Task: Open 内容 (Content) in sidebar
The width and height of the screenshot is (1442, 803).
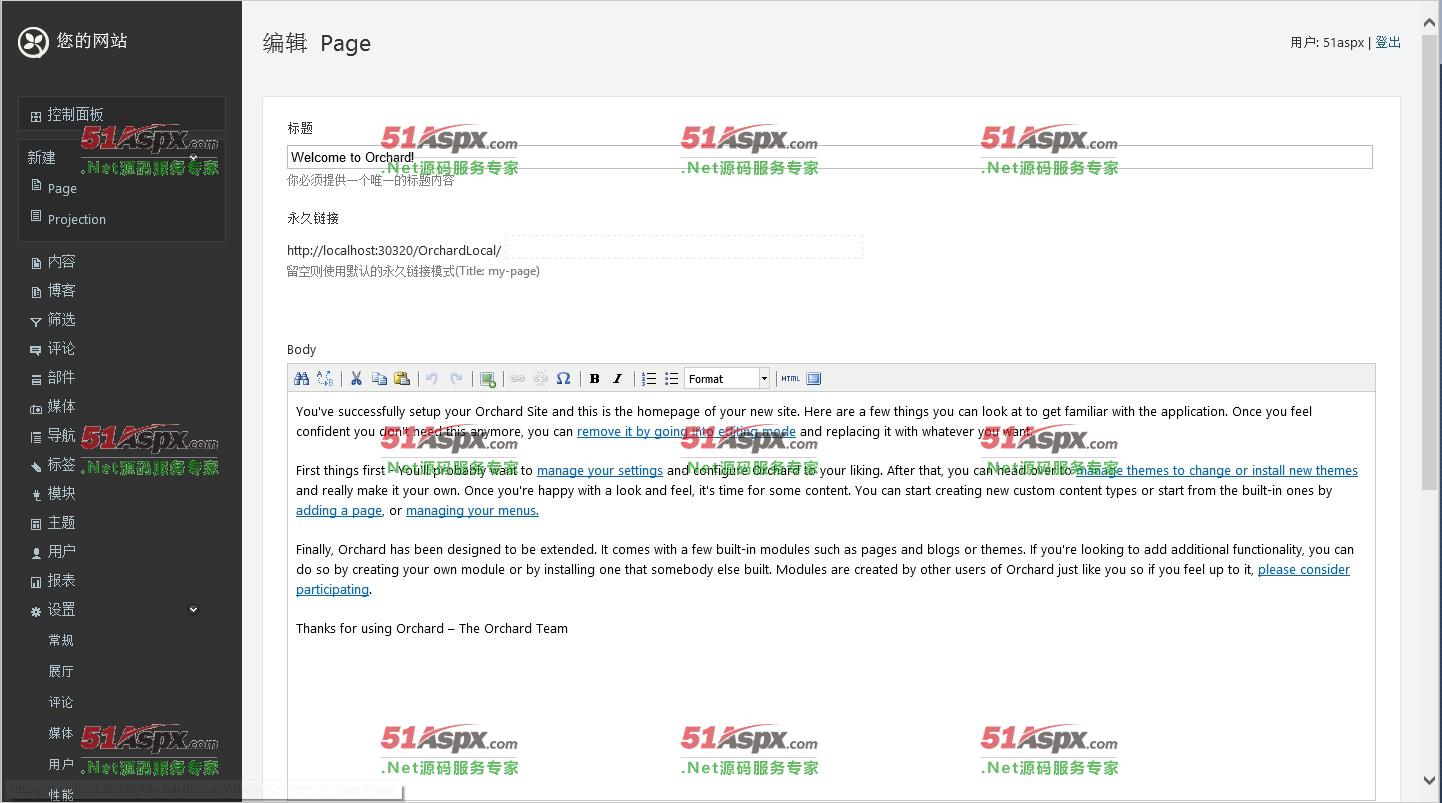Action: [61, 262]
